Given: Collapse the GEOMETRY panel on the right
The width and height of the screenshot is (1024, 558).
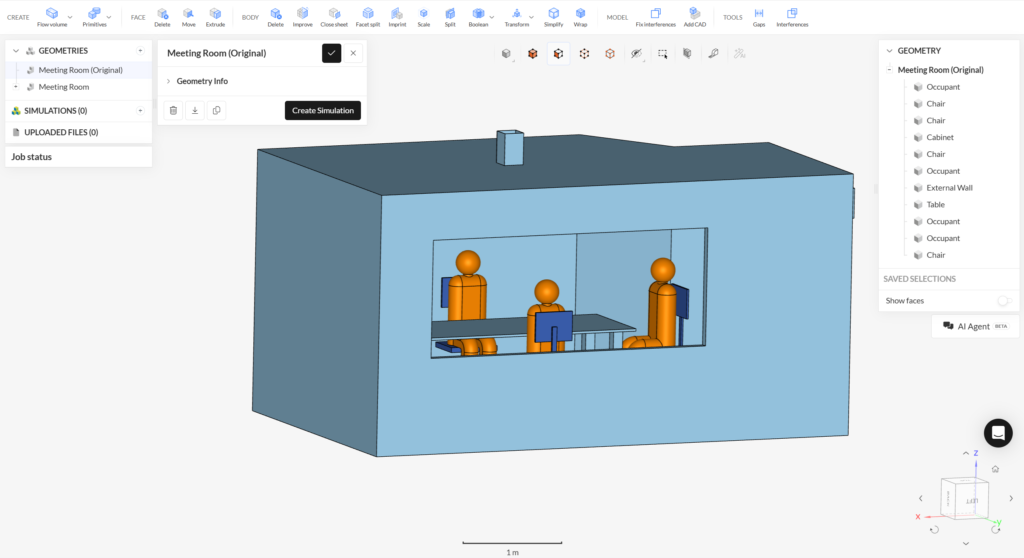Looking at the screenshot, I should (x=889, y=50).
